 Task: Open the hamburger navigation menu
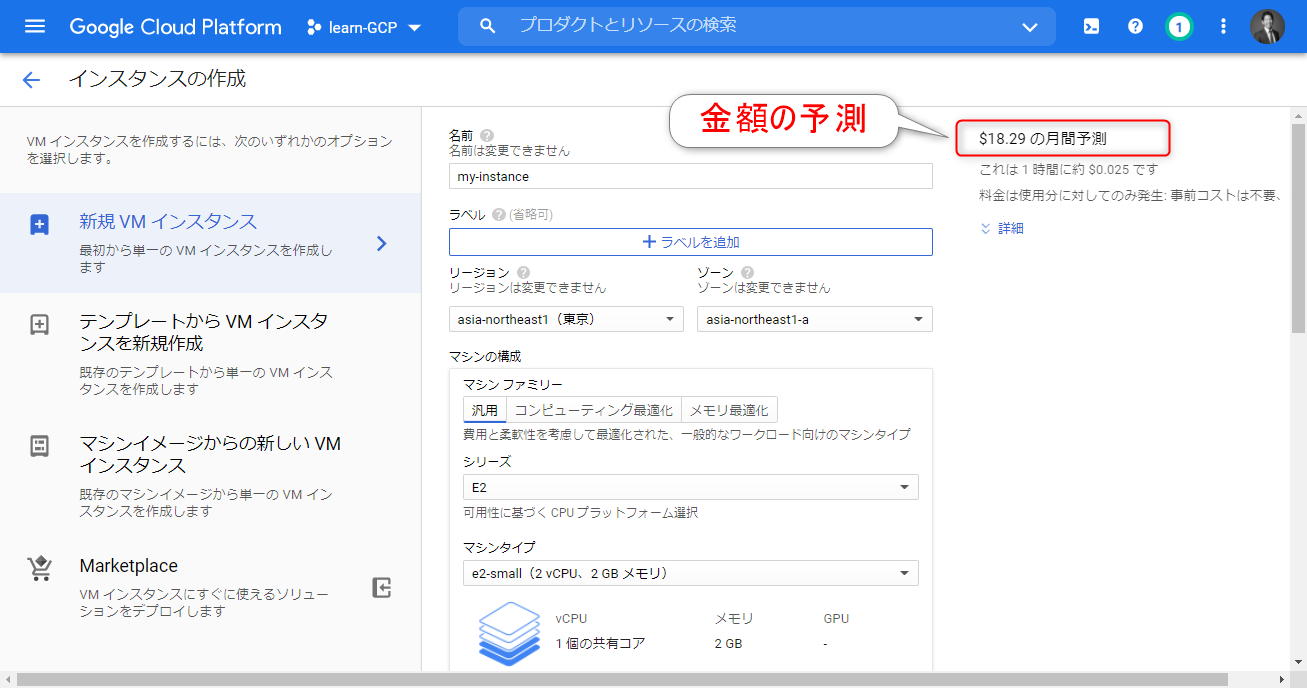pos(35,27)
